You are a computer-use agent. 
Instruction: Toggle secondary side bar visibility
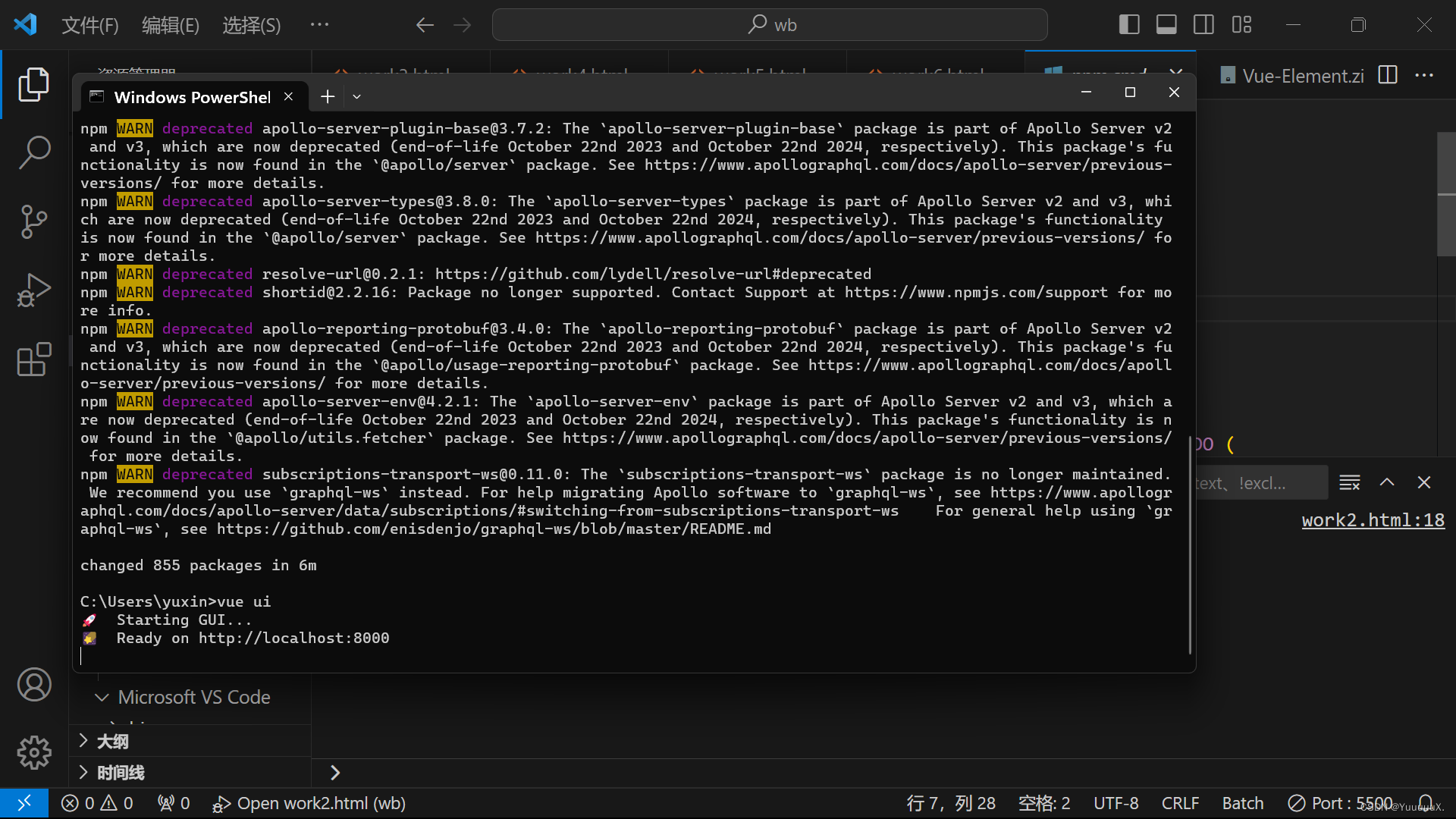tap(1203, 24)
